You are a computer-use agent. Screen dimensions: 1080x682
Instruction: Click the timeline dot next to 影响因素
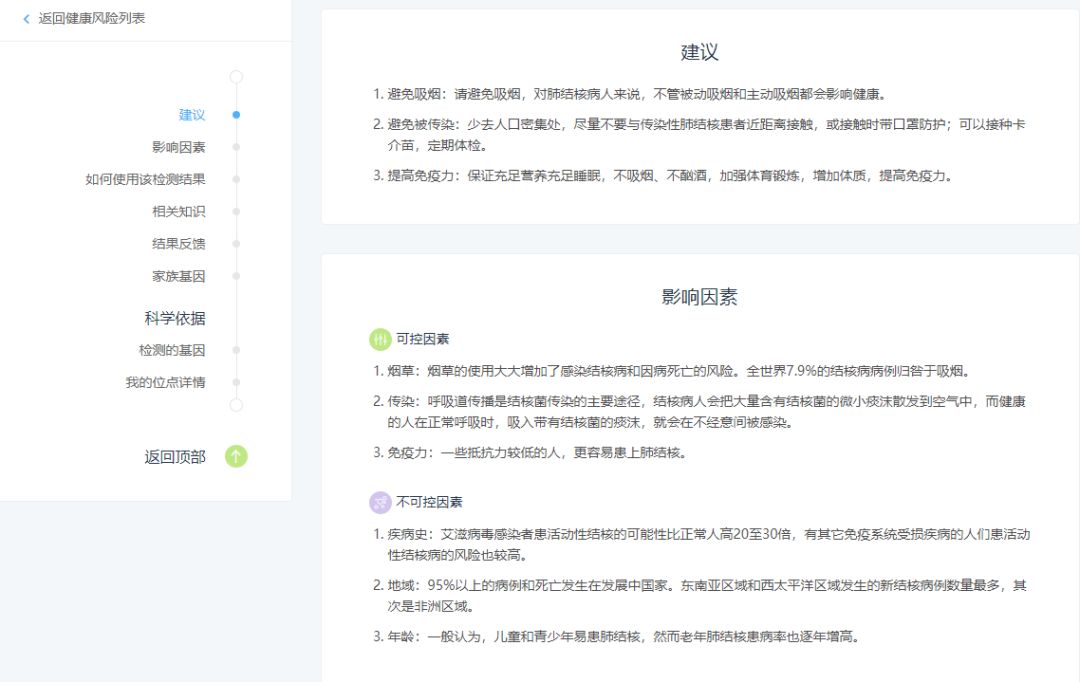[236, 147]
